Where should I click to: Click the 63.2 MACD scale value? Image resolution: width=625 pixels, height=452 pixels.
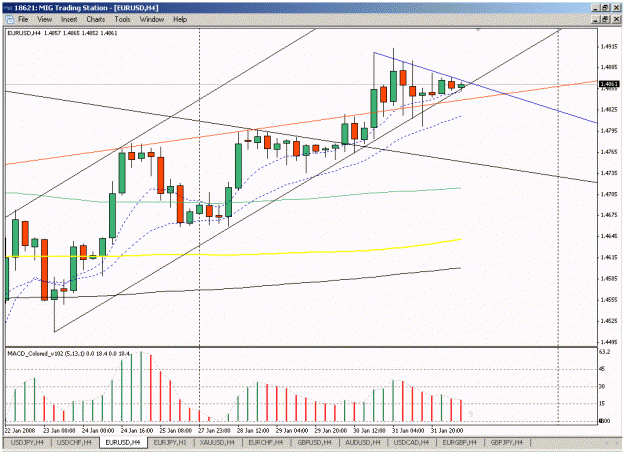click(605, 352)
